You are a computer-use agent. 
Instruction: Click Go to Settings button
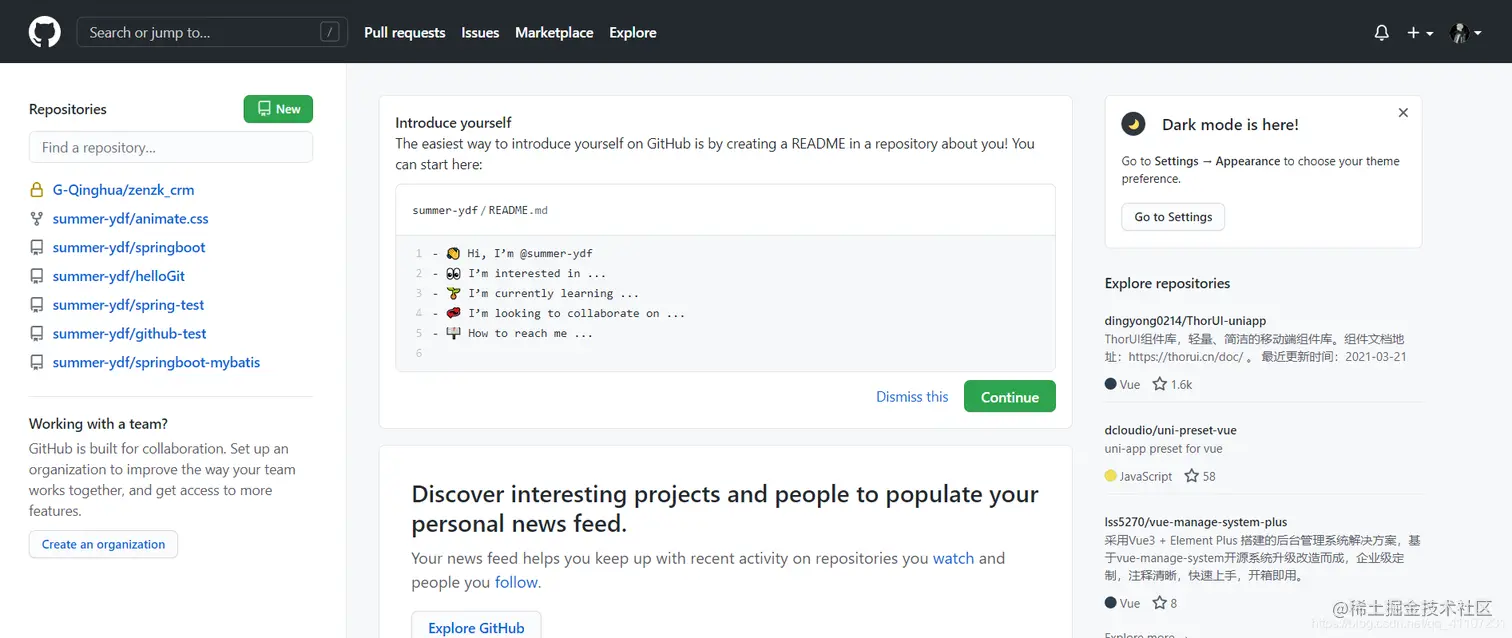pos(1173,217)
